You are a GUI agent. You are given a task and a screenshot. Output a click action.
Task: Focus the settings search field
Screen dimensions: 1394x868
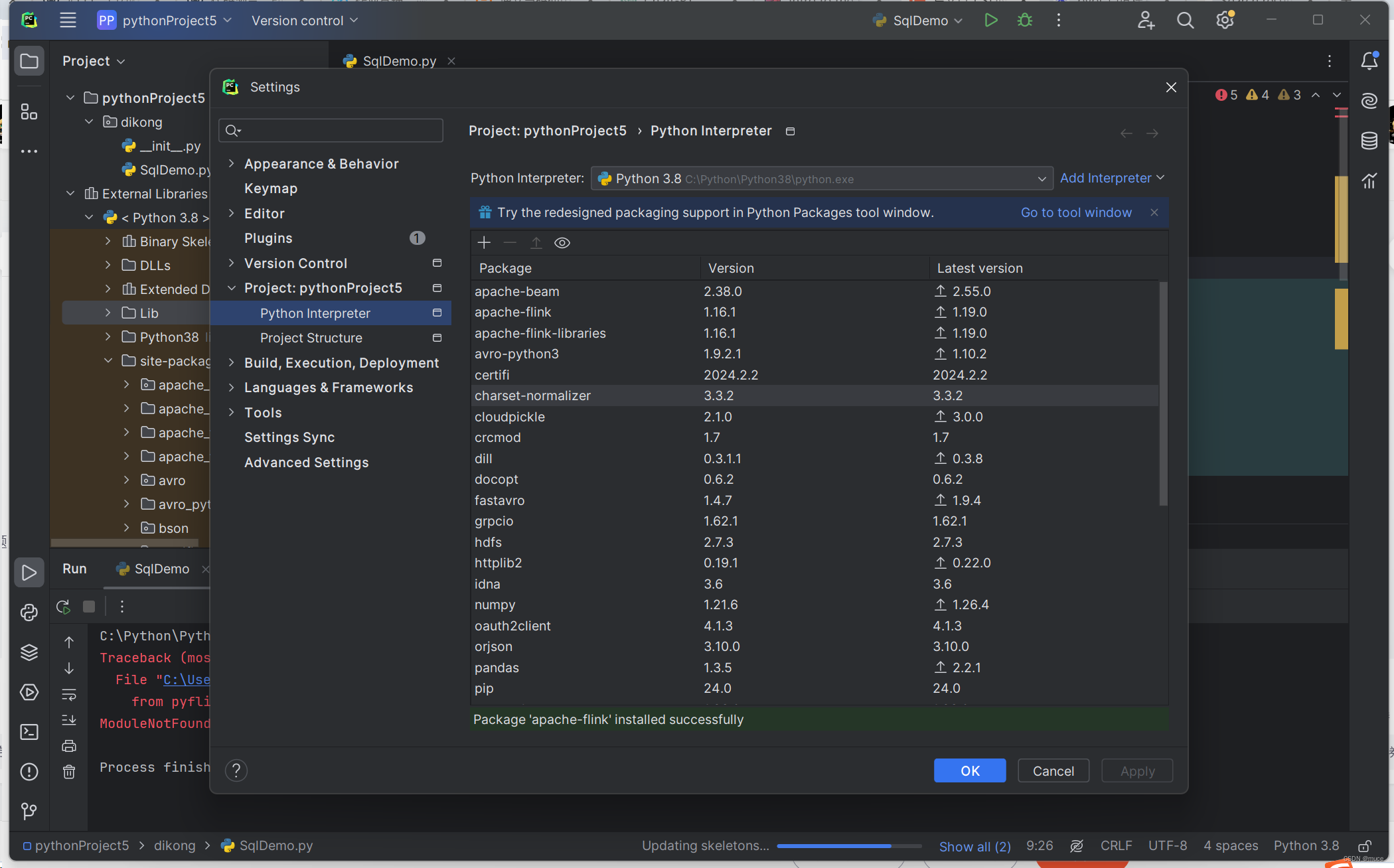(331, 130)
